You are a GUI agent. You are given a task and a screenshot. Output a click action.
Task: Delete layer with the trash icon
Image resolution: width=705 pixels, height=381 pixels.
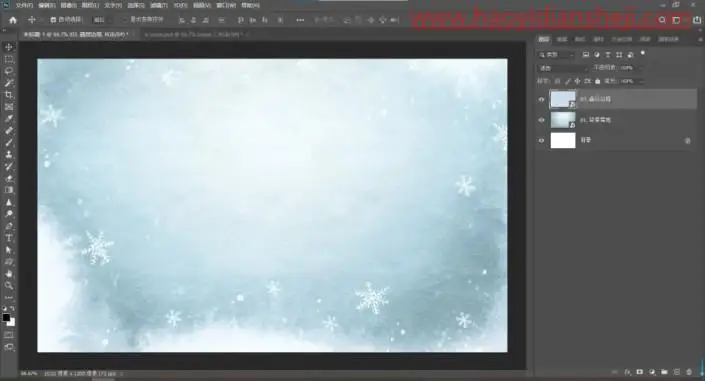[x=689, y=372]
